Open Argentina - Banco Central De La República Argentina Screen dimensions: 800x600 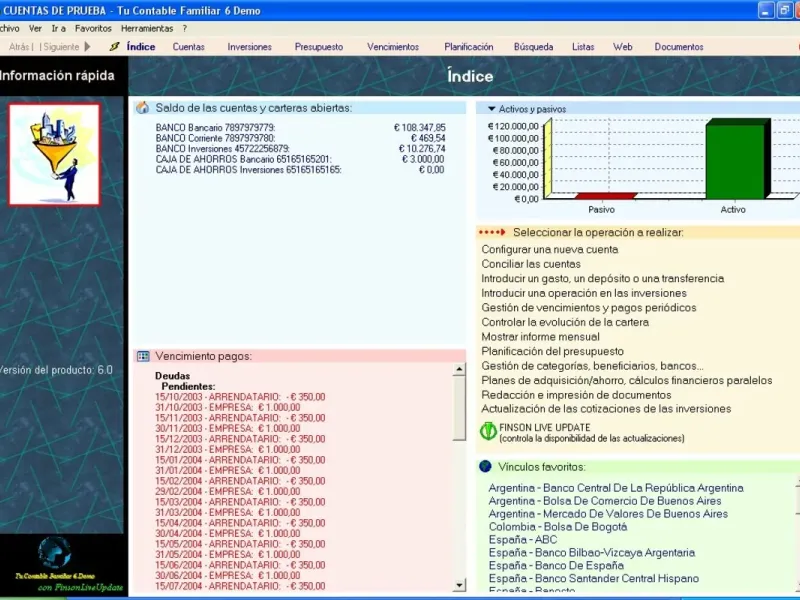616,488
